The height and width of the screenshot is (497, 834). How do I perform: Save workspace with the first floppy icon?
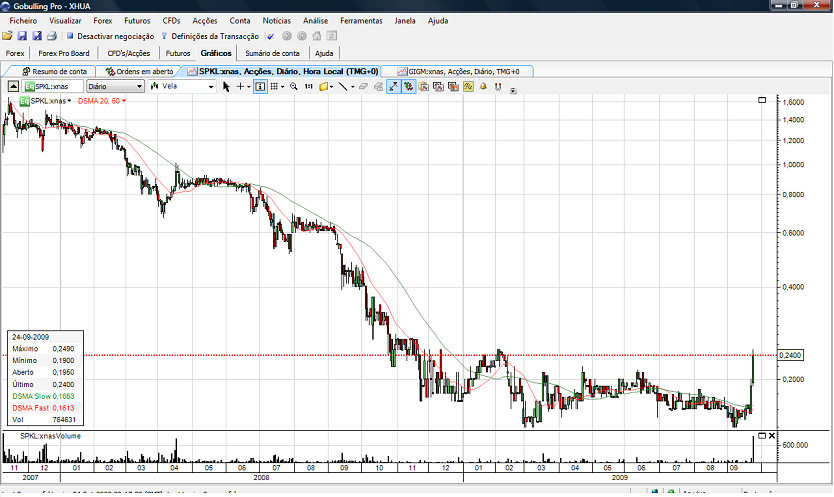22,36
